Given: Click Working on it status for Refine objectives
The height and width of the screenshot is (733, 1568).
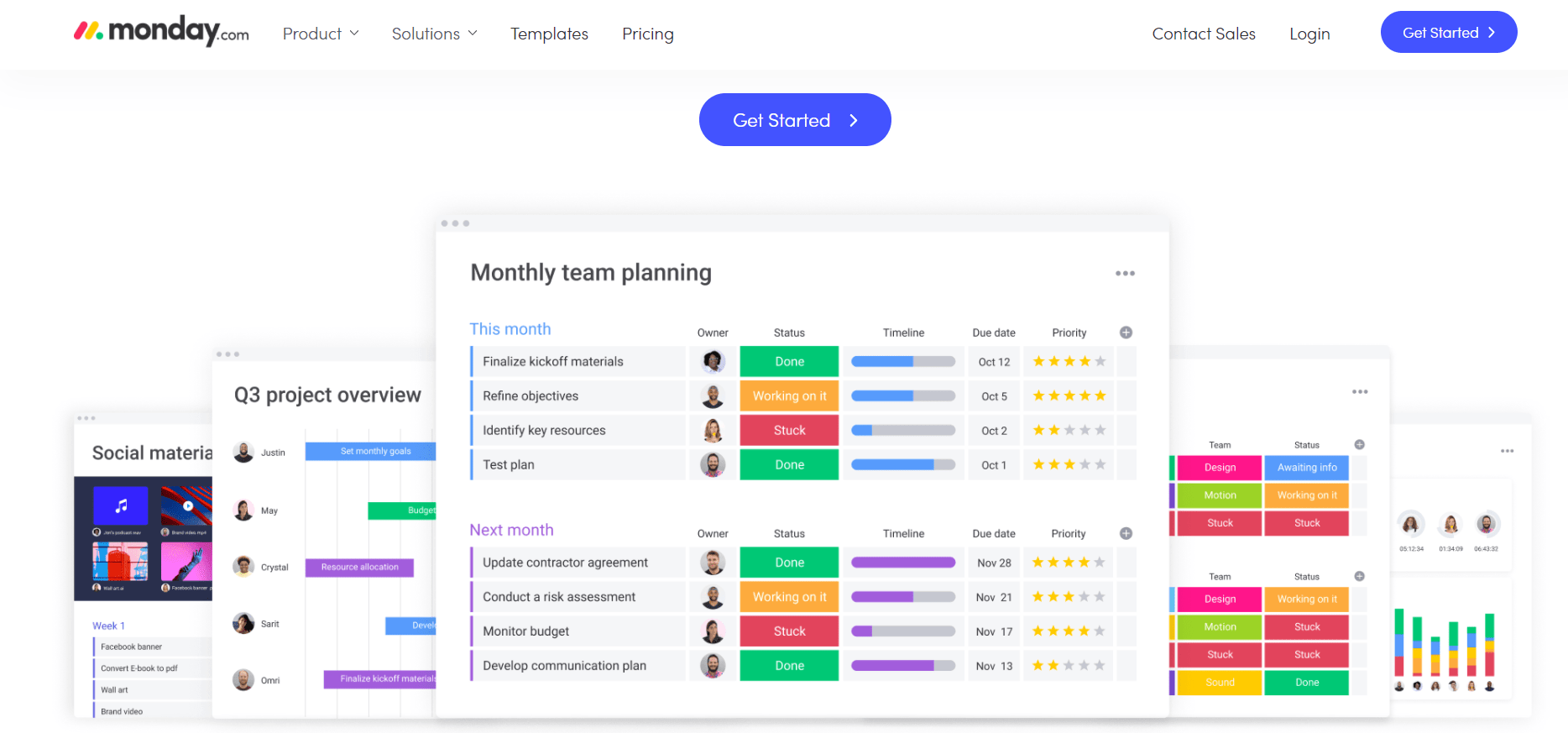Looking at the screenshot, I should (x=789, y=396).
